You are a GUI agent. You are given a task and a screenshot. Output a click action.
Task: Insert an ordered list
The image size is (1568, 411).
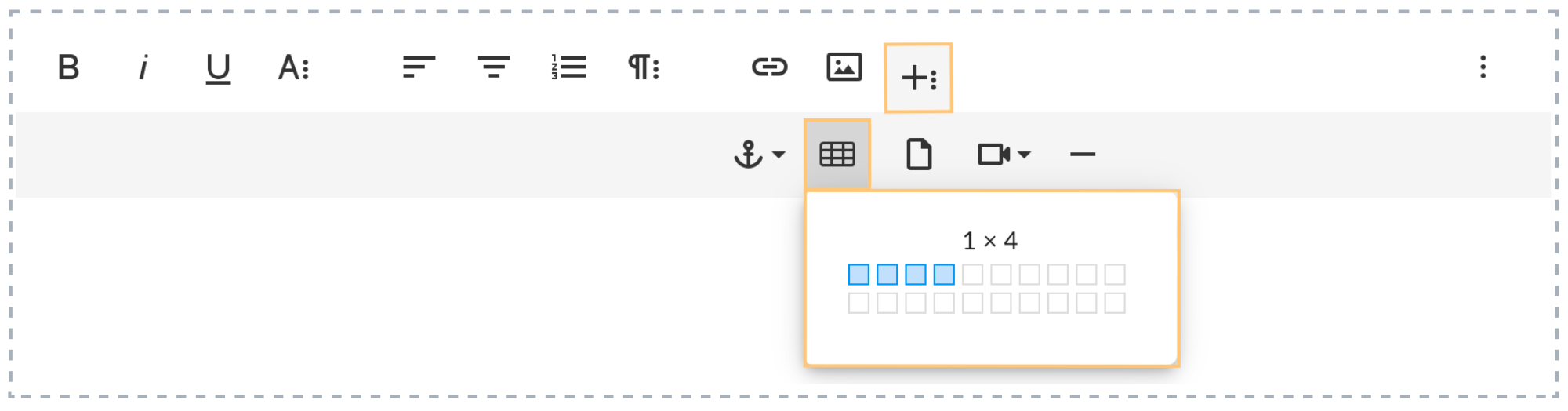[x=568, y=67]
